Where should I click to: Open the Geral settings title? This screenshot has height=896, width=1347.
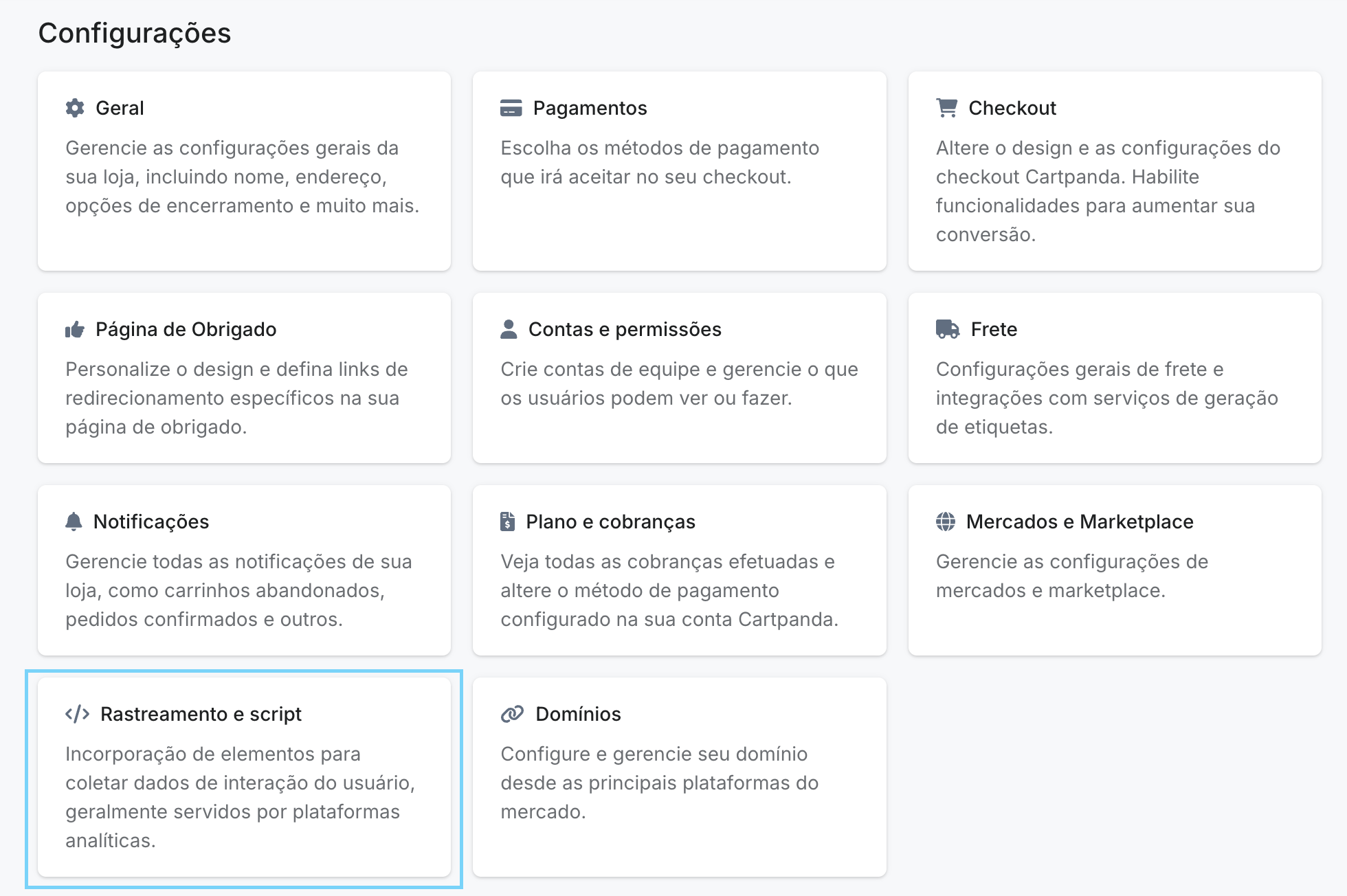[x=120, y=108]
